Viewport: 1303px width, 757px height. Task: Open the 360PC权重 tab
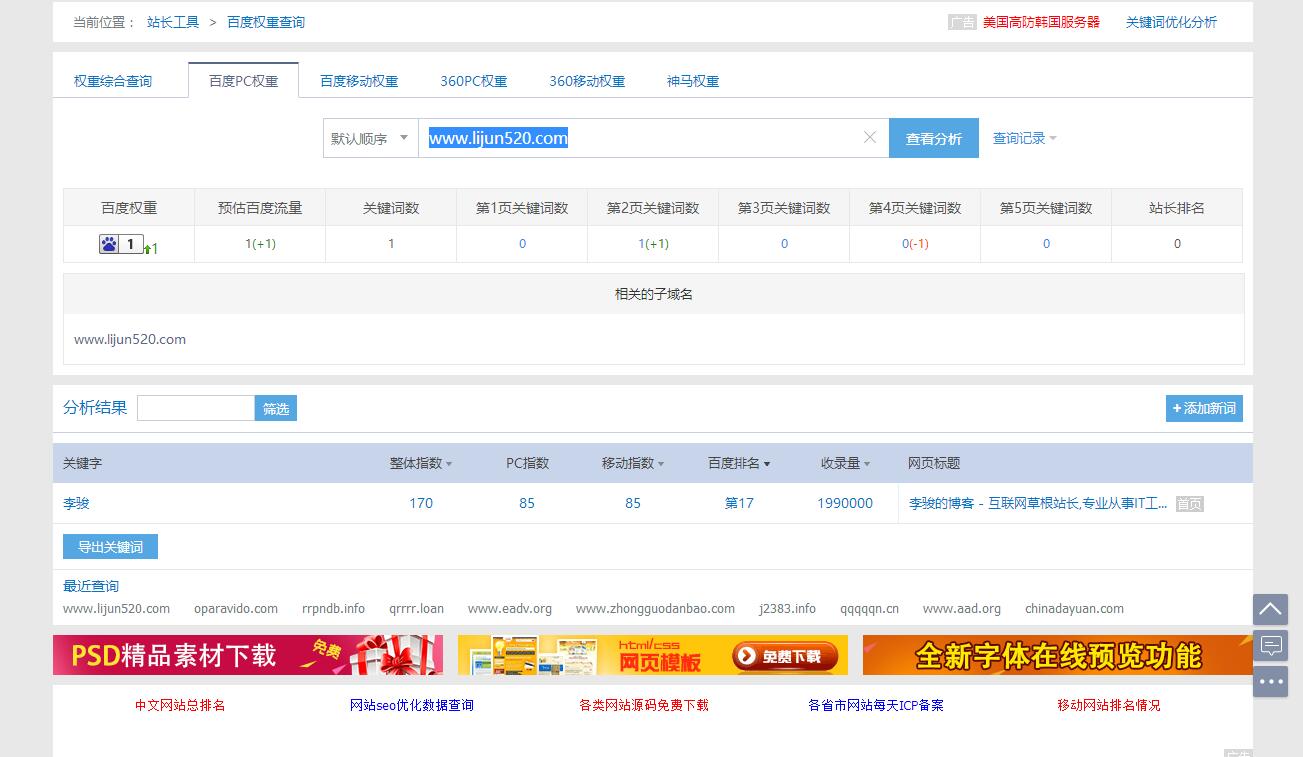tap(473, 81)
